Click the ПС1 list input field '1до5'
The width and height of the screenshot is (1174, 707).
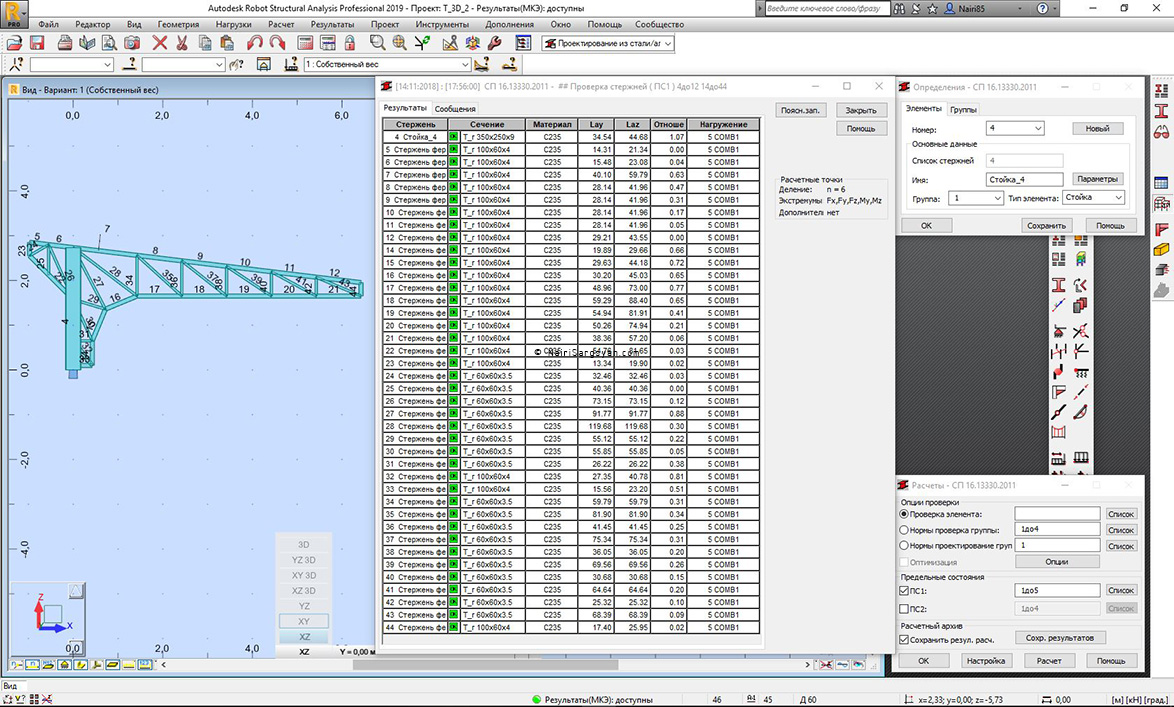[1057, 590]
